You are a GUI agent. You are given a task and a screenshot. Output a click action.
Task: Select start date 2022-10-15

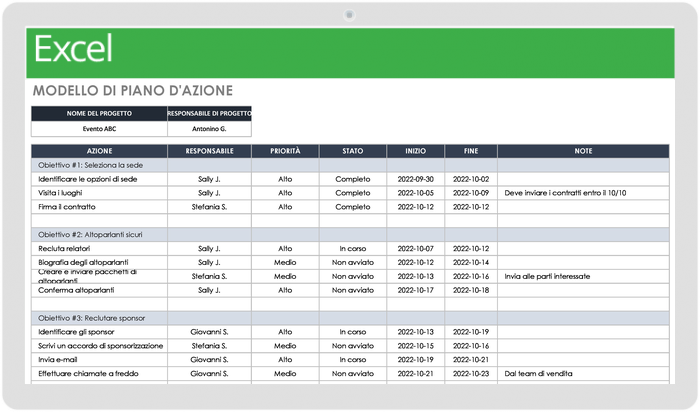[416, 345]
